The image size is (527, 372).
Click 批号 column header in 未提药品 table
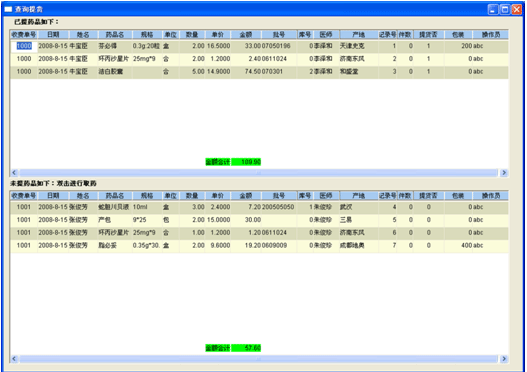[x=279, y=195]
